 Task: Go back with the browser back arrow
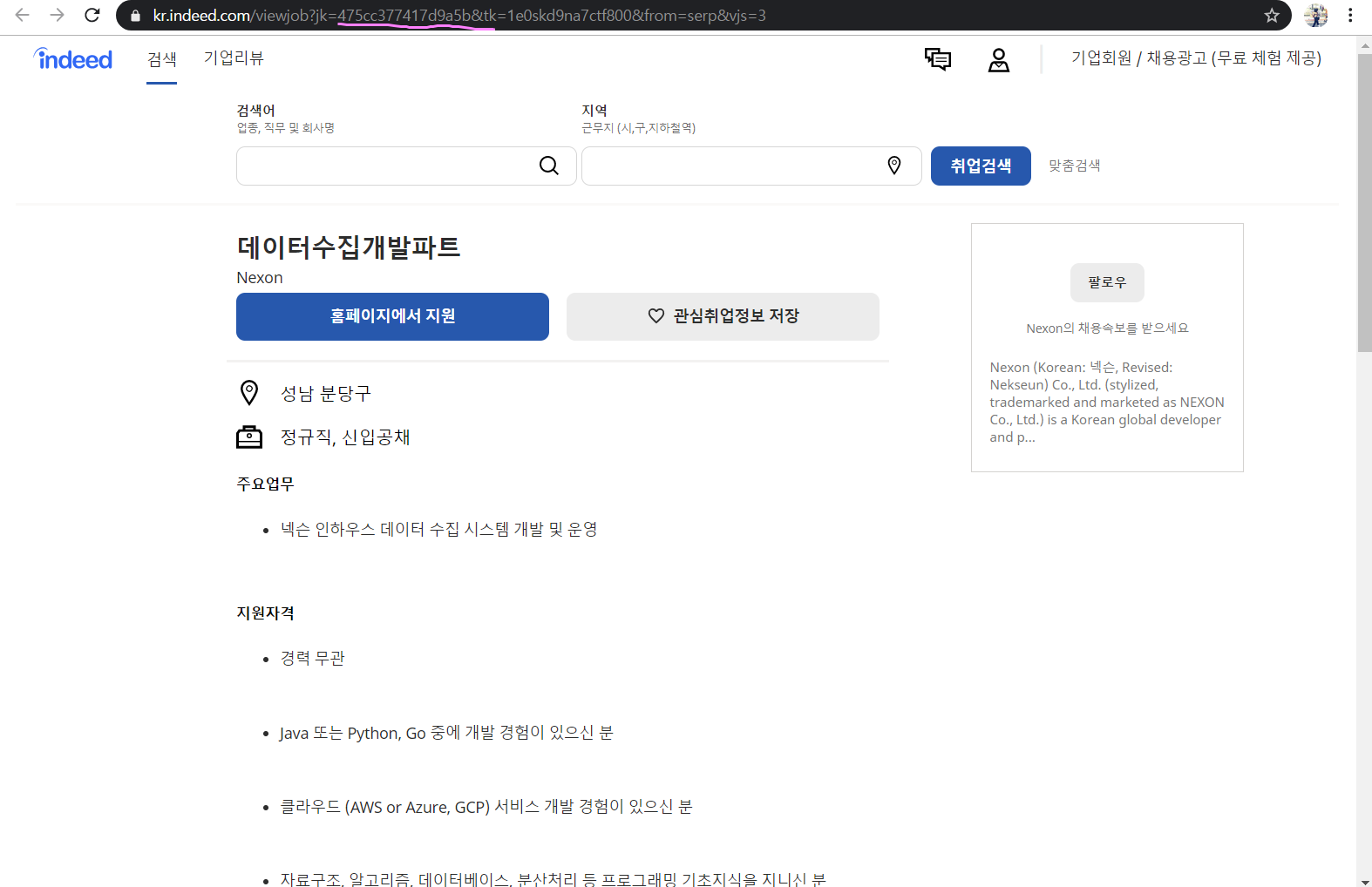[22, 15]
